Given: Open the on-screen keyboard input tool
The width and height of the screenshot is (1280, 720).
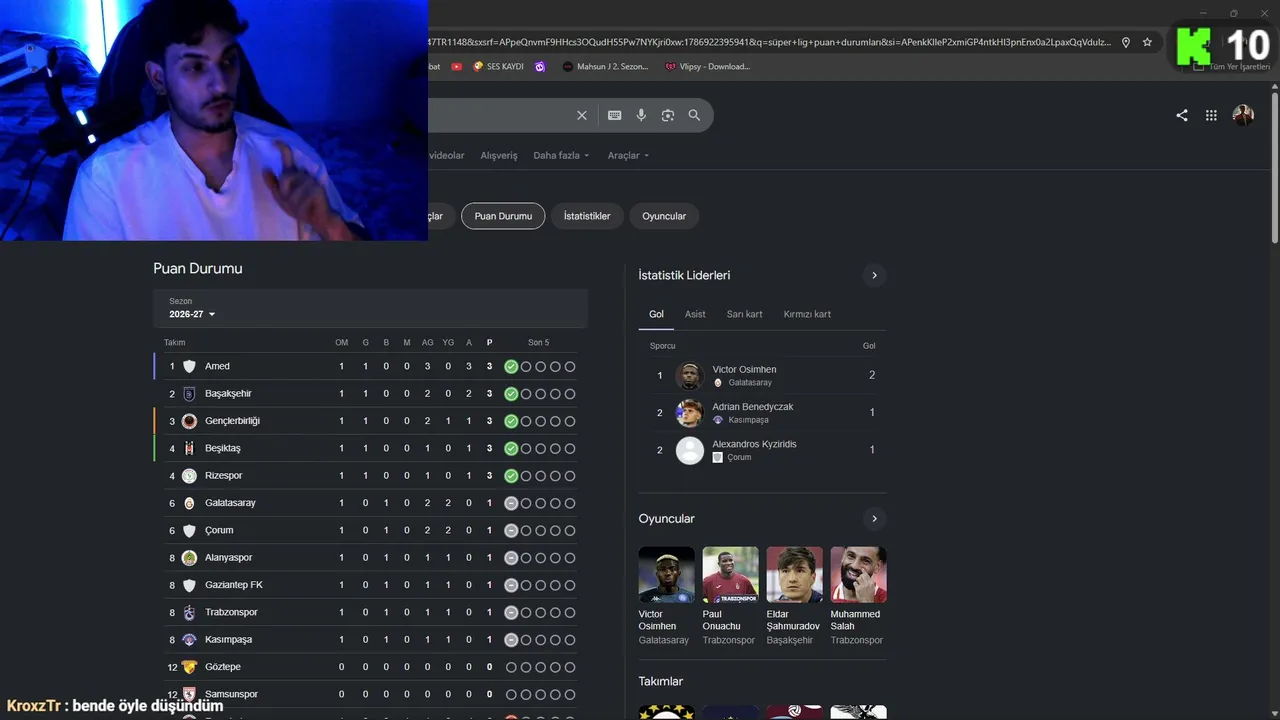Looking at the screenshot, I should tap(615, 115).
